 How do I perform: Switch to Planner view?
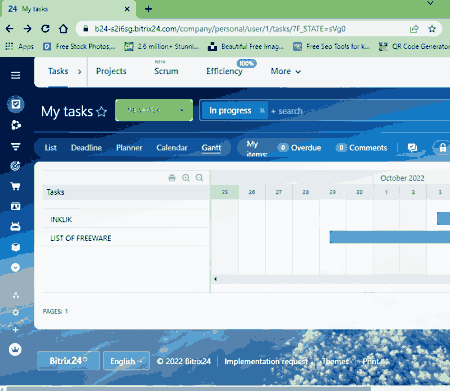coord(129,148)
